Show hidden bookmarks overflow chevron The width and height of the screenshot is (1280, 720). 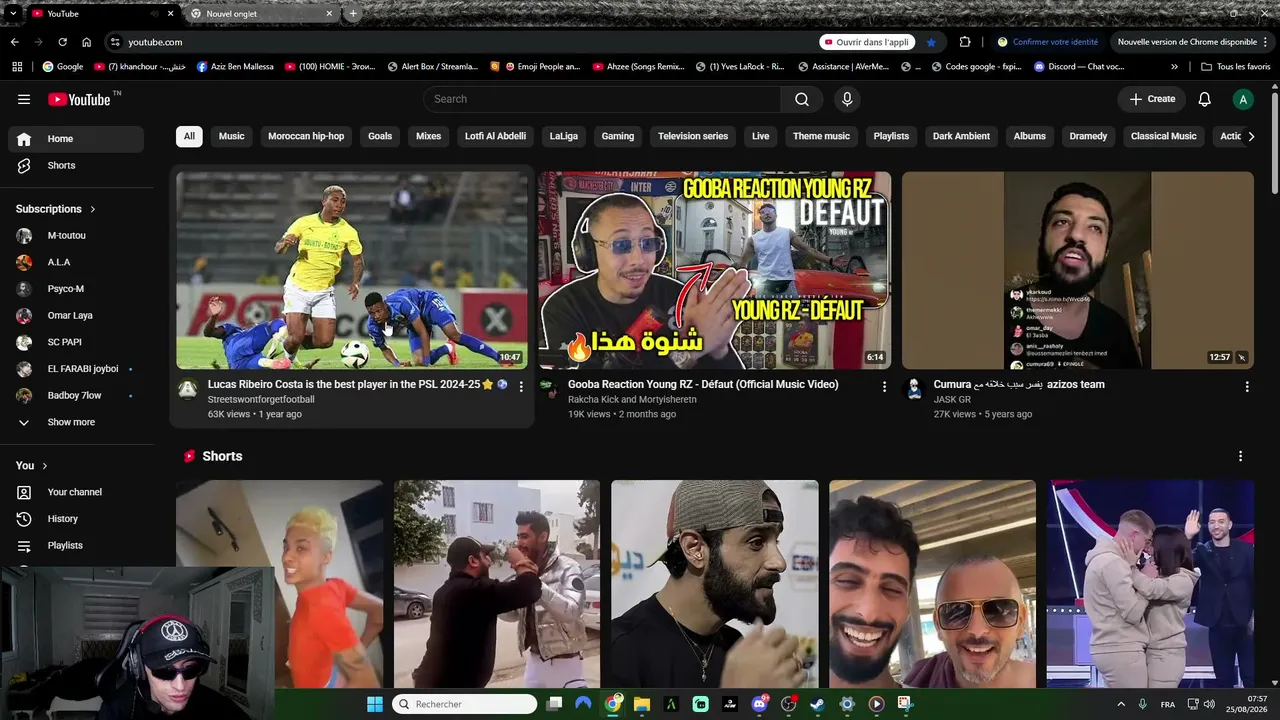pyautogui.click(x=1174, y=67)
